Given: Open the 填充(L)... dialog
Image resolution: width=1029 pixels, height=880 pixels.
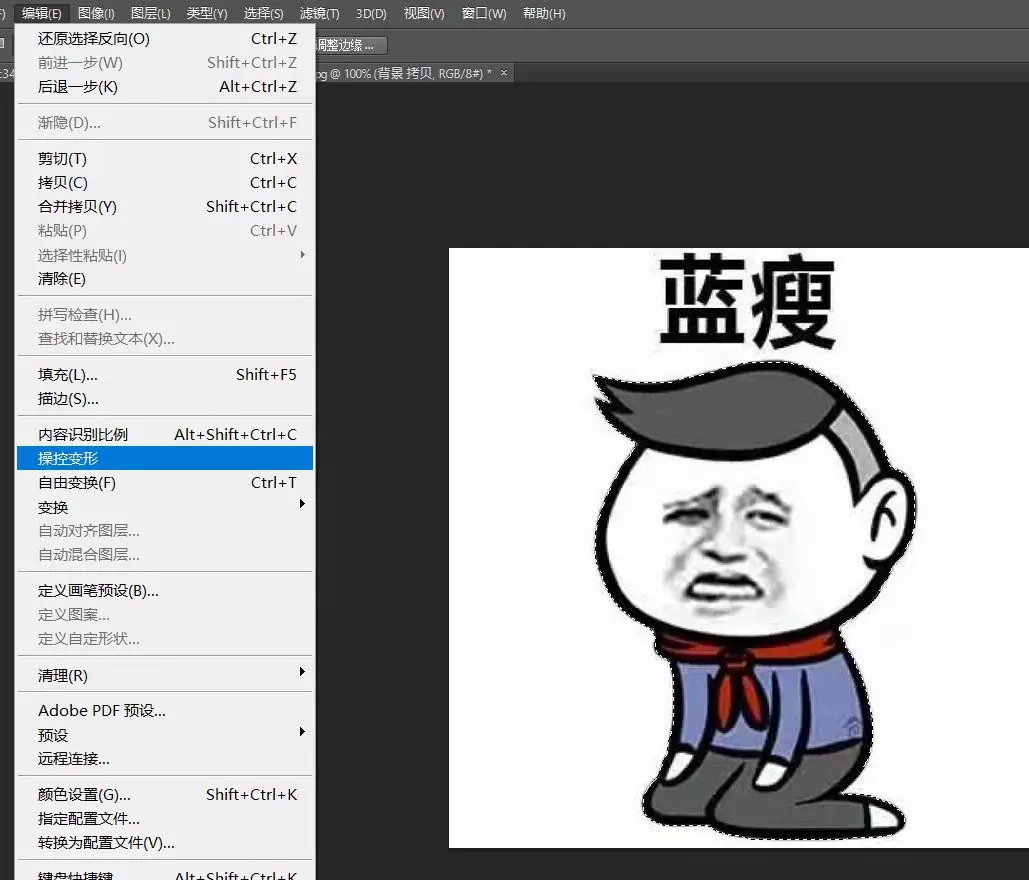Looking at the screenshot, I should (x=165, y=375).
